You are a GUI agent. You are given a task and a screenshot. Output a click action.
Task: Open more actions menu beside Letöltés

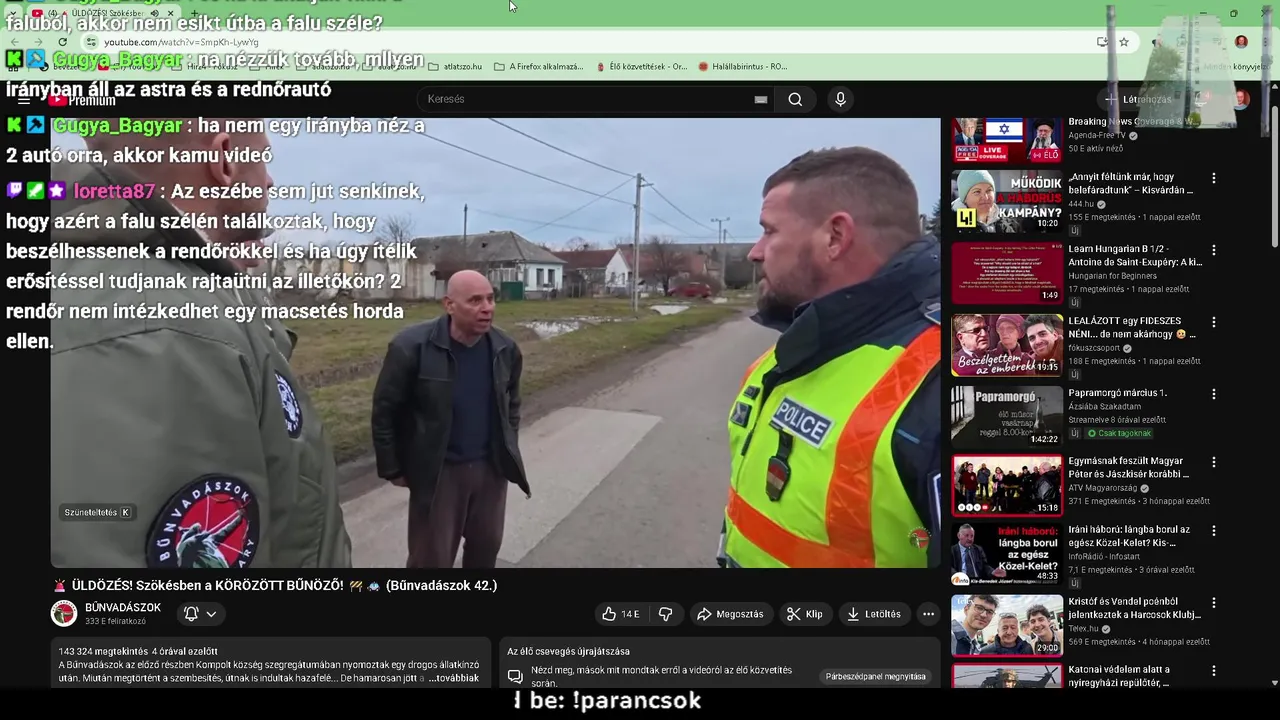928,614
